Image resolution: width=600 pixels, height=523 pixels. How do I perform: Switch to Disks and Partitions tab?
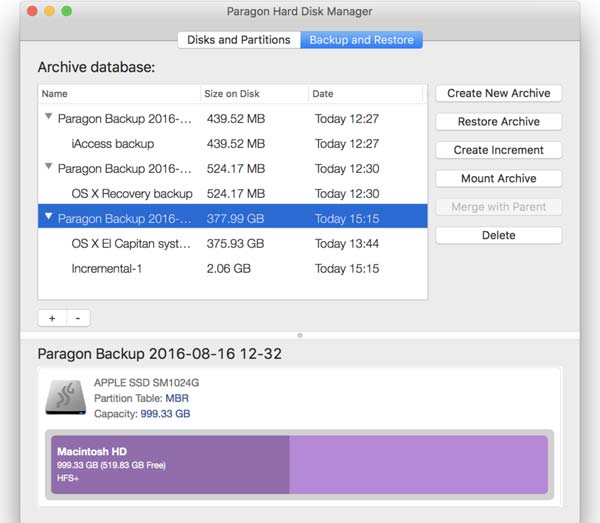tap(239, 40)
